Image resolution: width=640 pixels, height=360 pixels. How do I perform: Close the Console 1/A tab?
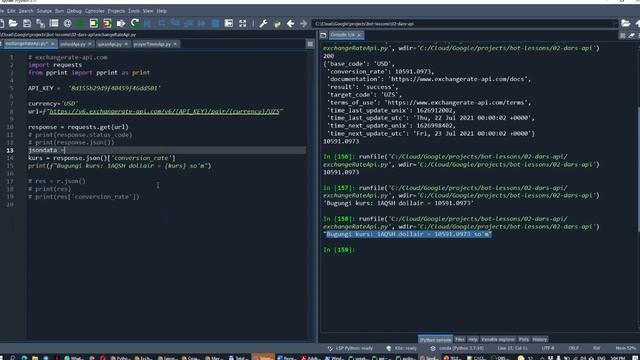[359, 36]
